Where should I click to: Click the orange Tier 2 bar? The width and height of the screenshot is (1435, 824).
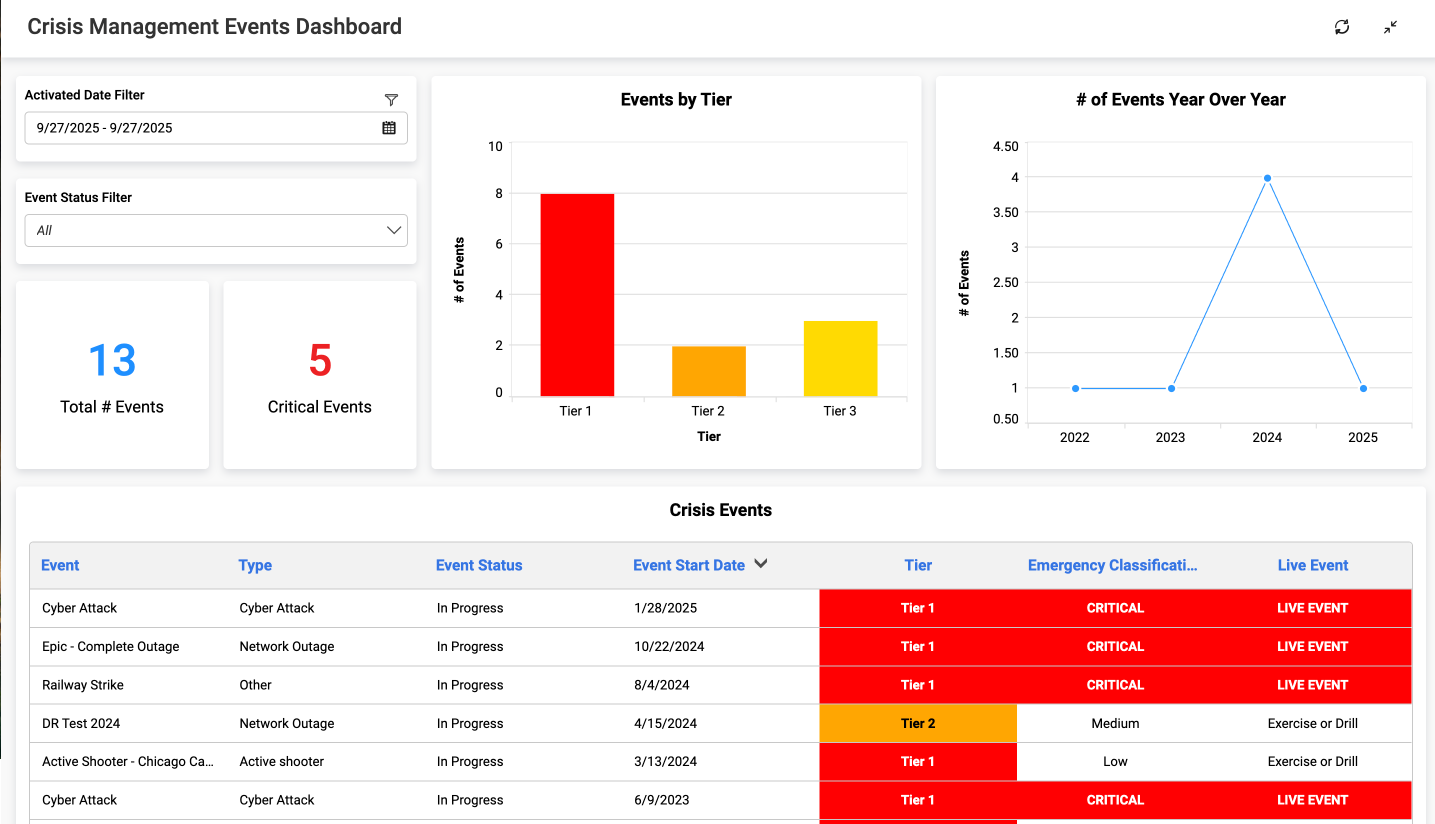pyautogui.click(x=709, y=371)
